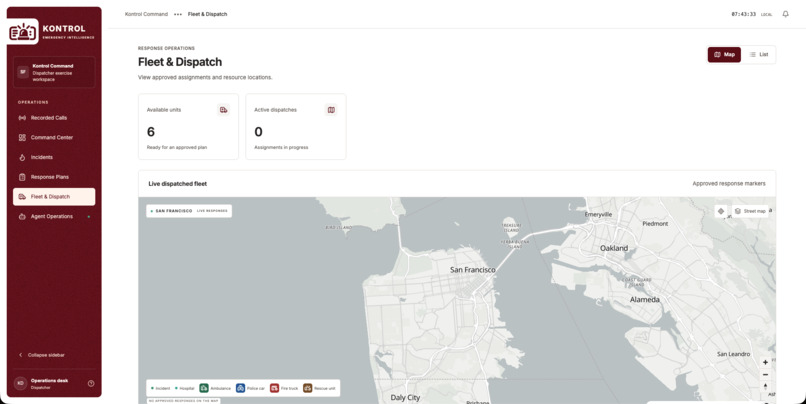Viewport: 806px width, 404px height.
Task: Click the Active dispatches map icon
Action: pyautogui.click(x=331, y=109)
